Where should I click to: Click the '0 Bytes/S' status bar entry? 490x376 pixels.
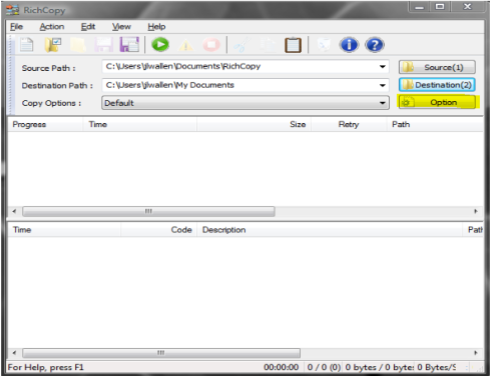coord(437,367)
